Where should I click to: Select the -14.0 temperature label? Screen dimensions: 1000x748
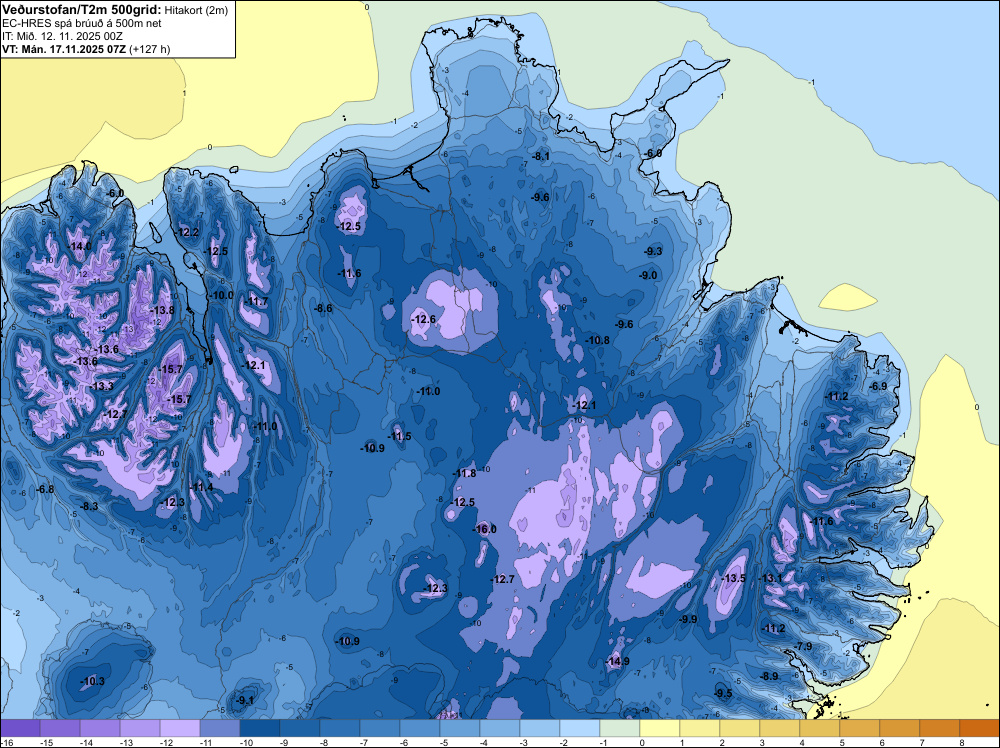[80, 247]
